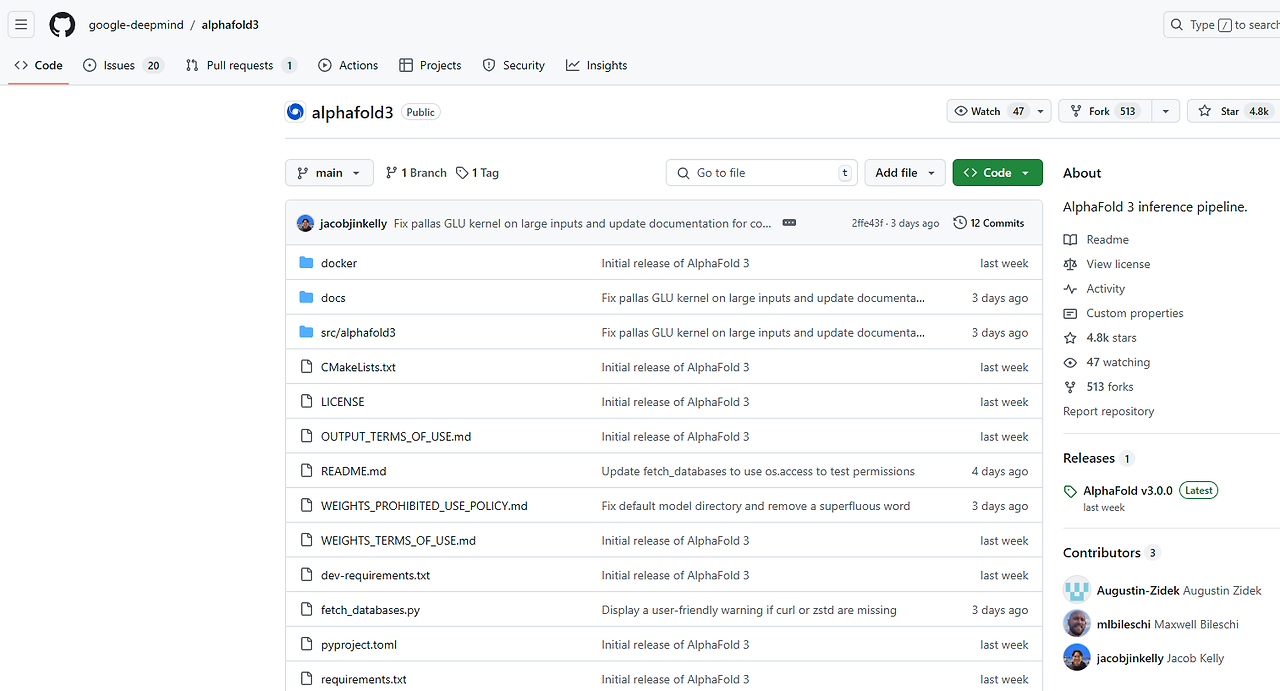This screenshot has height=691, width=1280.
Task: Open latest commit message Fix pallas GLU kernel
Action: point(582,223)
